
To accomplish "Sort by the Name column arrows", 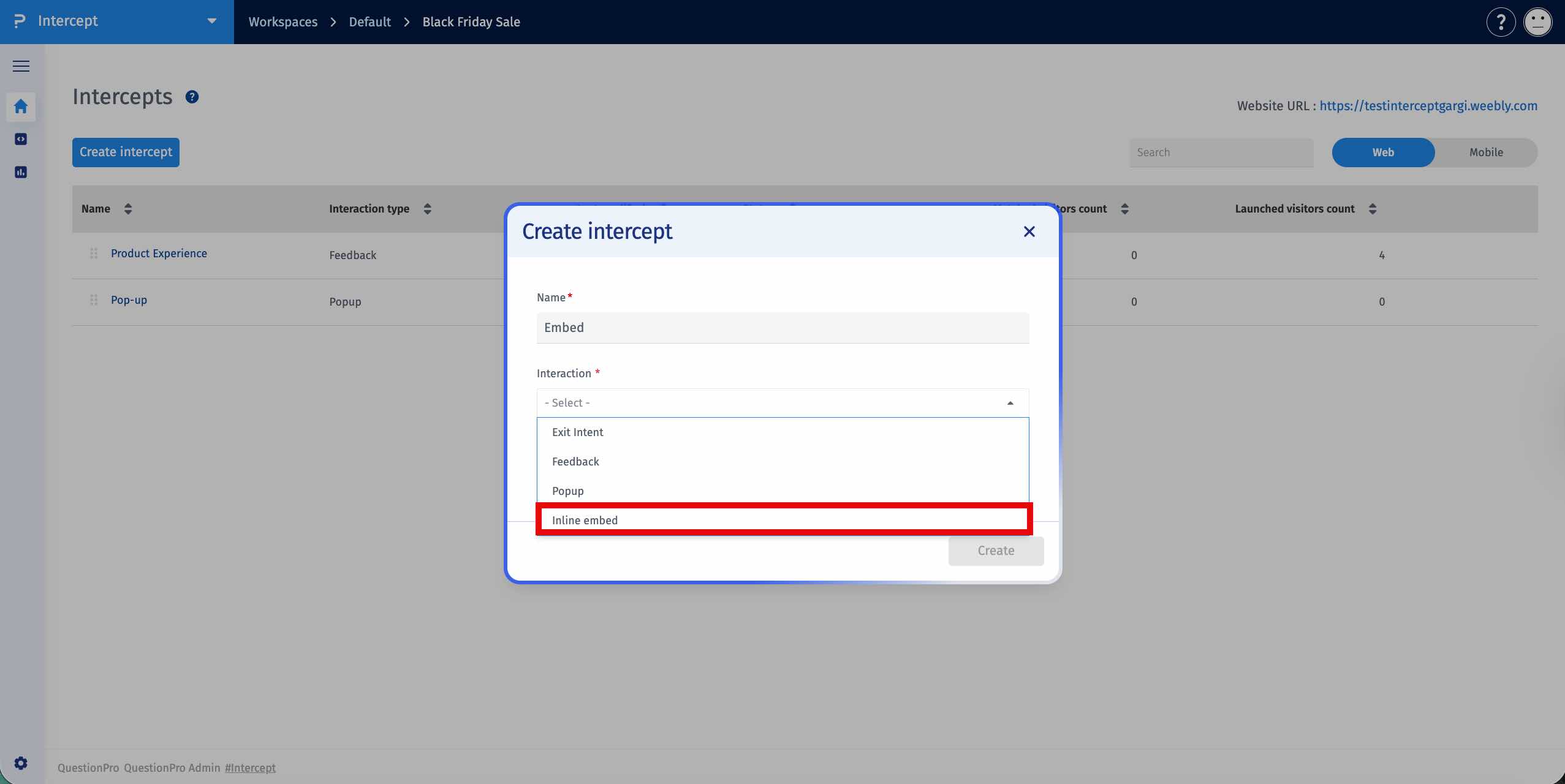I will tap(128, 209).
